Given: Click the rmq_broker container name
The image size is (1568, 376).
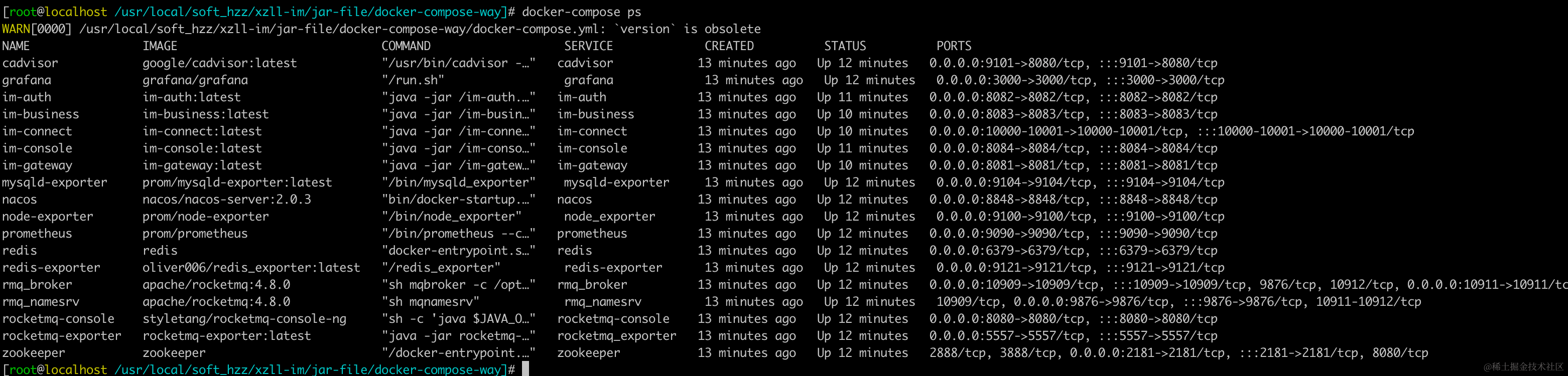Looking at the screenshot, I should (37, 285).
